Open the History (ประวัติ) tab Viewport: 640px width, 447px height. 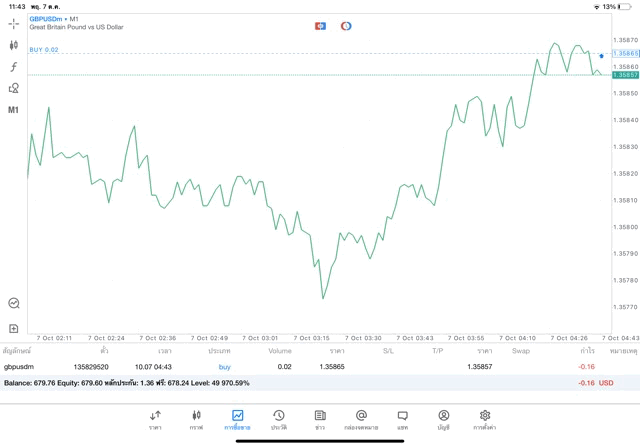point(279,418)
